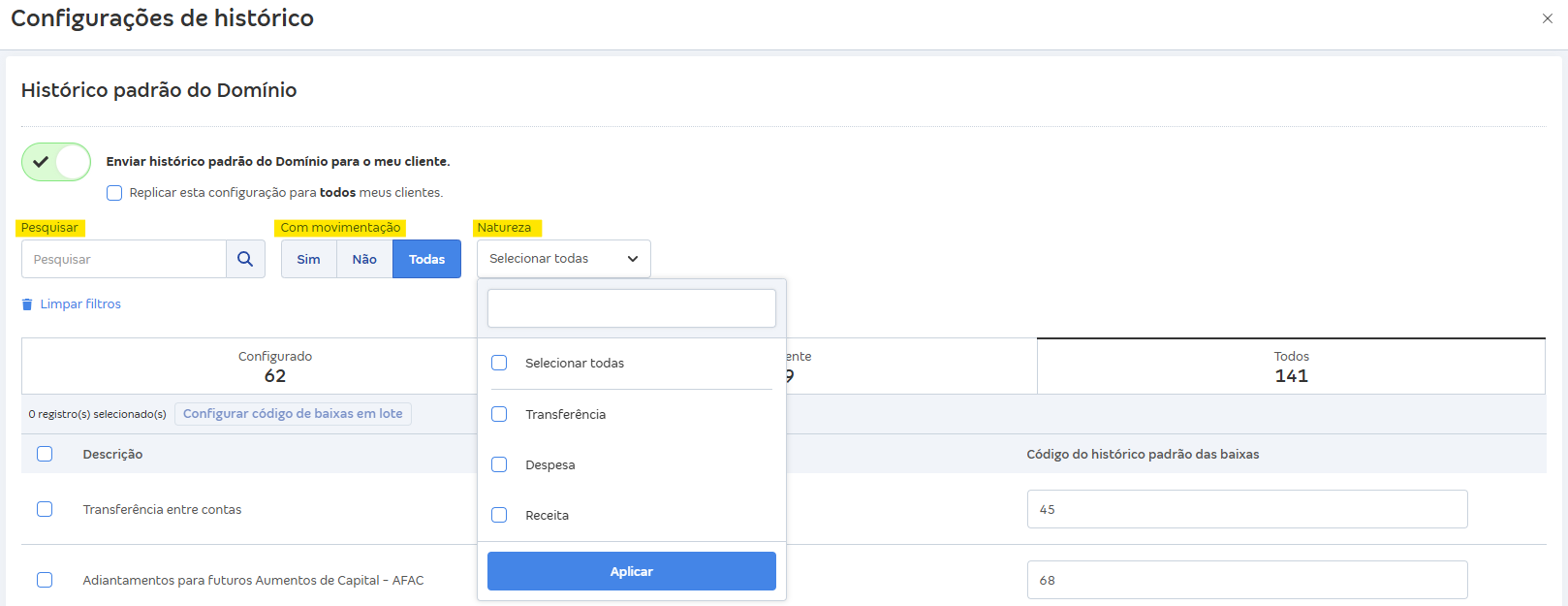
Task: Focus the search box inside Natureza dropdown
Action: point(631,308)
